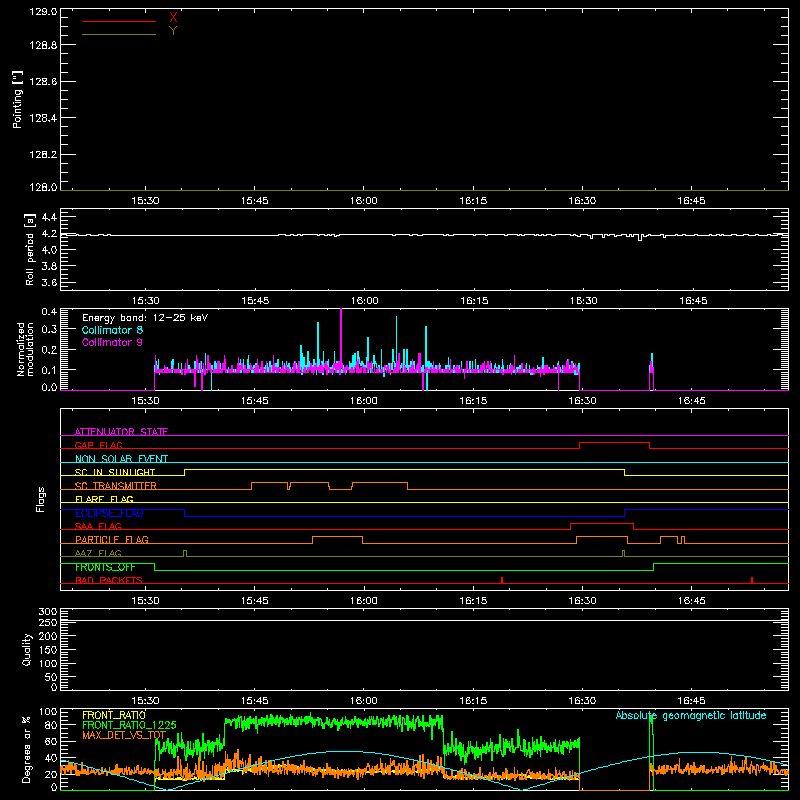This screenshot has height=800, width=800.
Task: Select the cyan Collimator 8 legend label
Action: point(112,330)
